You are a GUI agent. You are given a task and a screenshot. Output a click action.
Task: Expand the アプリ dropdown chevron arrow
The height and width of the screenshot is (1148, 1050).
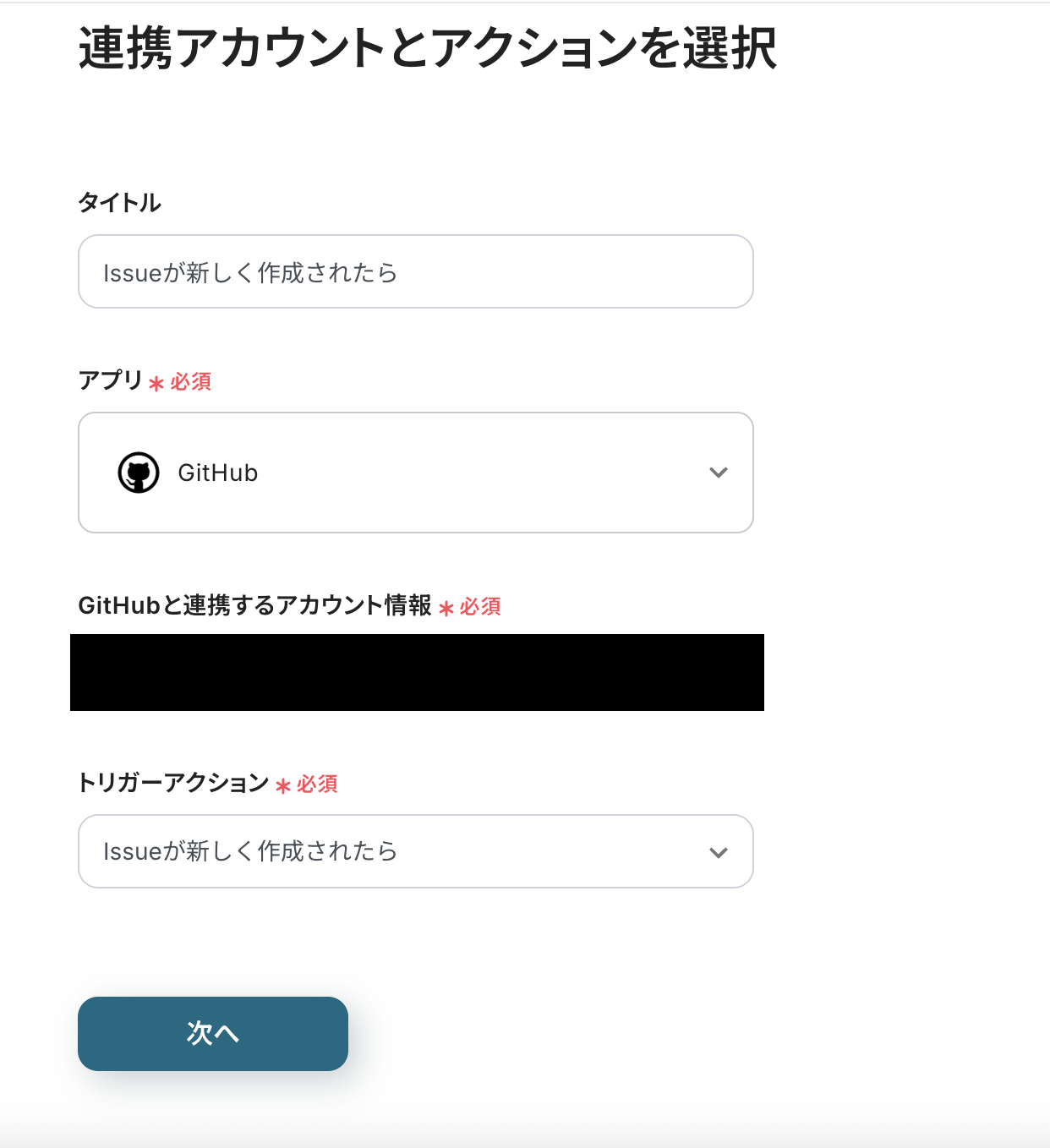tap(719, 473)
